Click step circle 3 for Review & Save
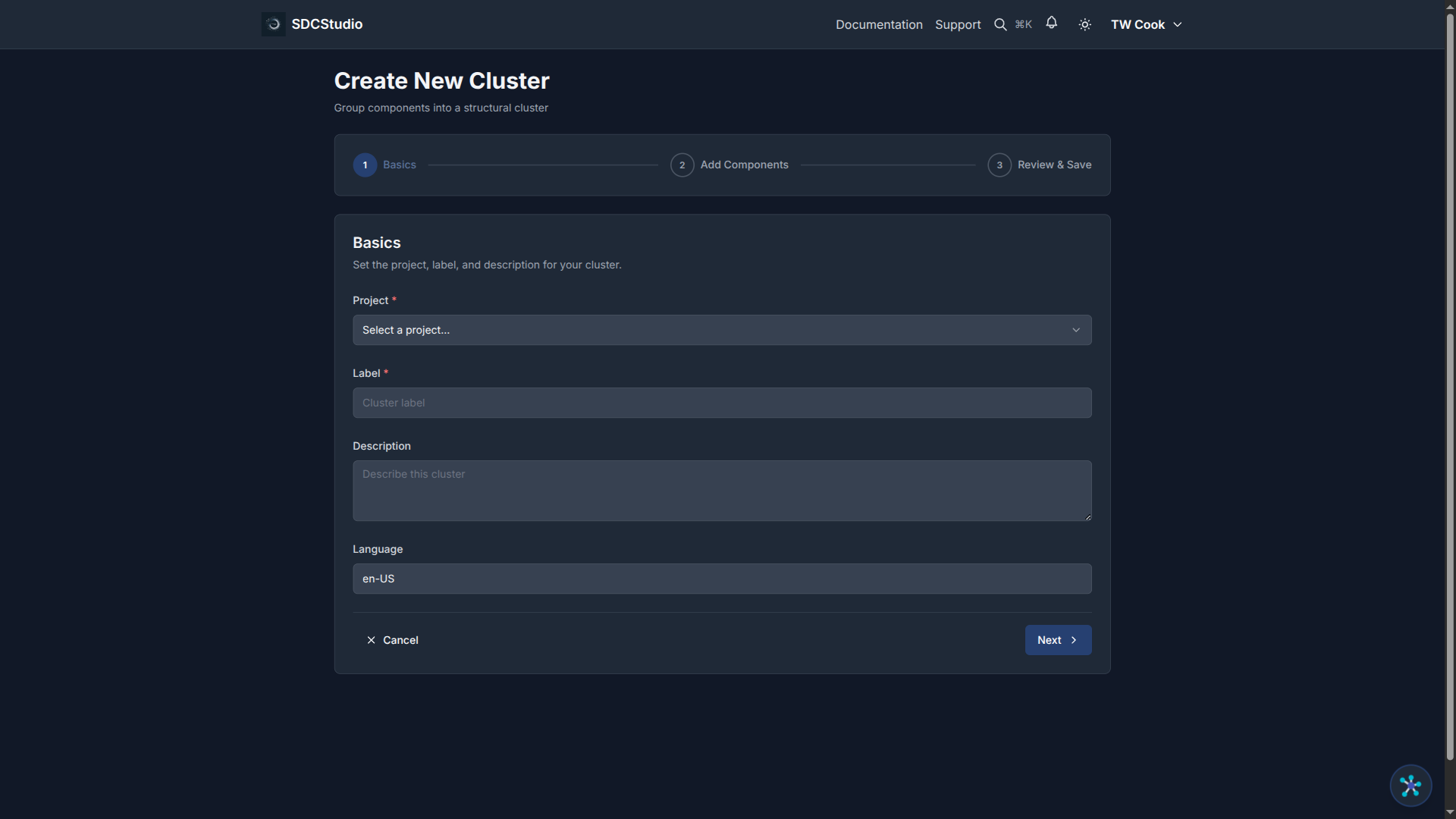The image size is (1456, 819). pos(999,165)
